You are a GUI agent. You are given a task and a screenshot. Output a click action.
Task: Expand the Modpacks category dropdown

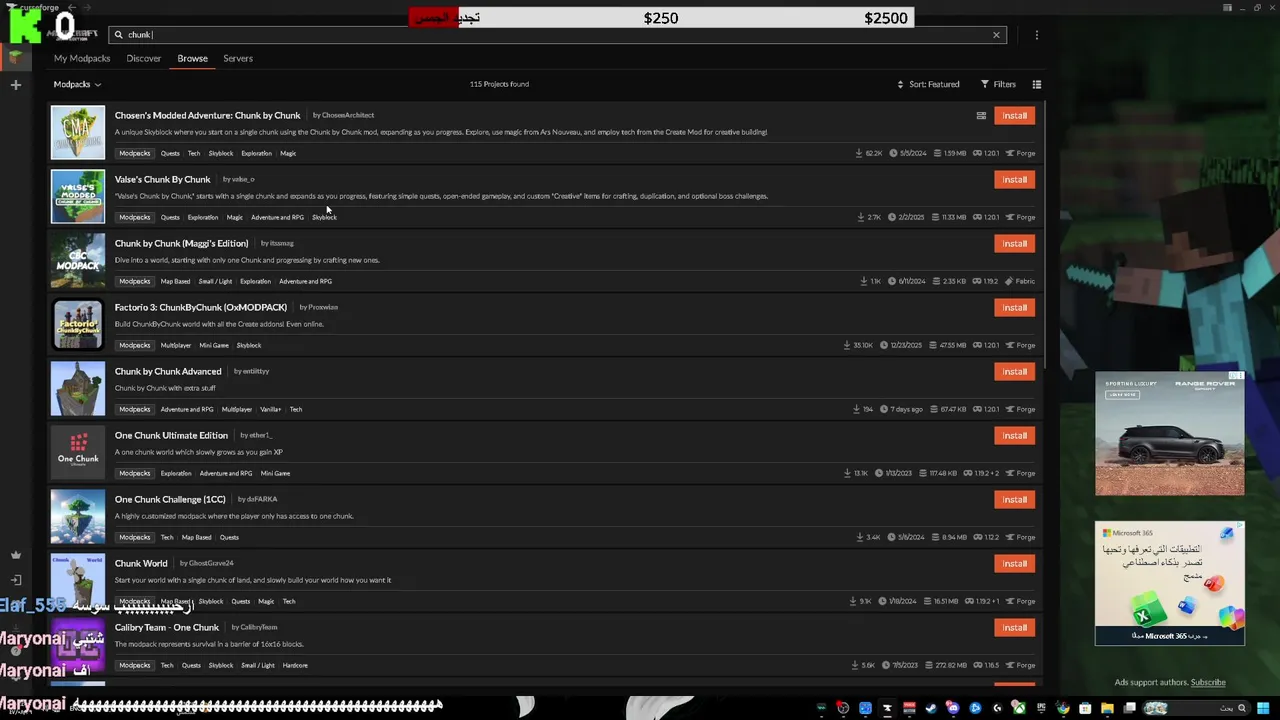77,84
